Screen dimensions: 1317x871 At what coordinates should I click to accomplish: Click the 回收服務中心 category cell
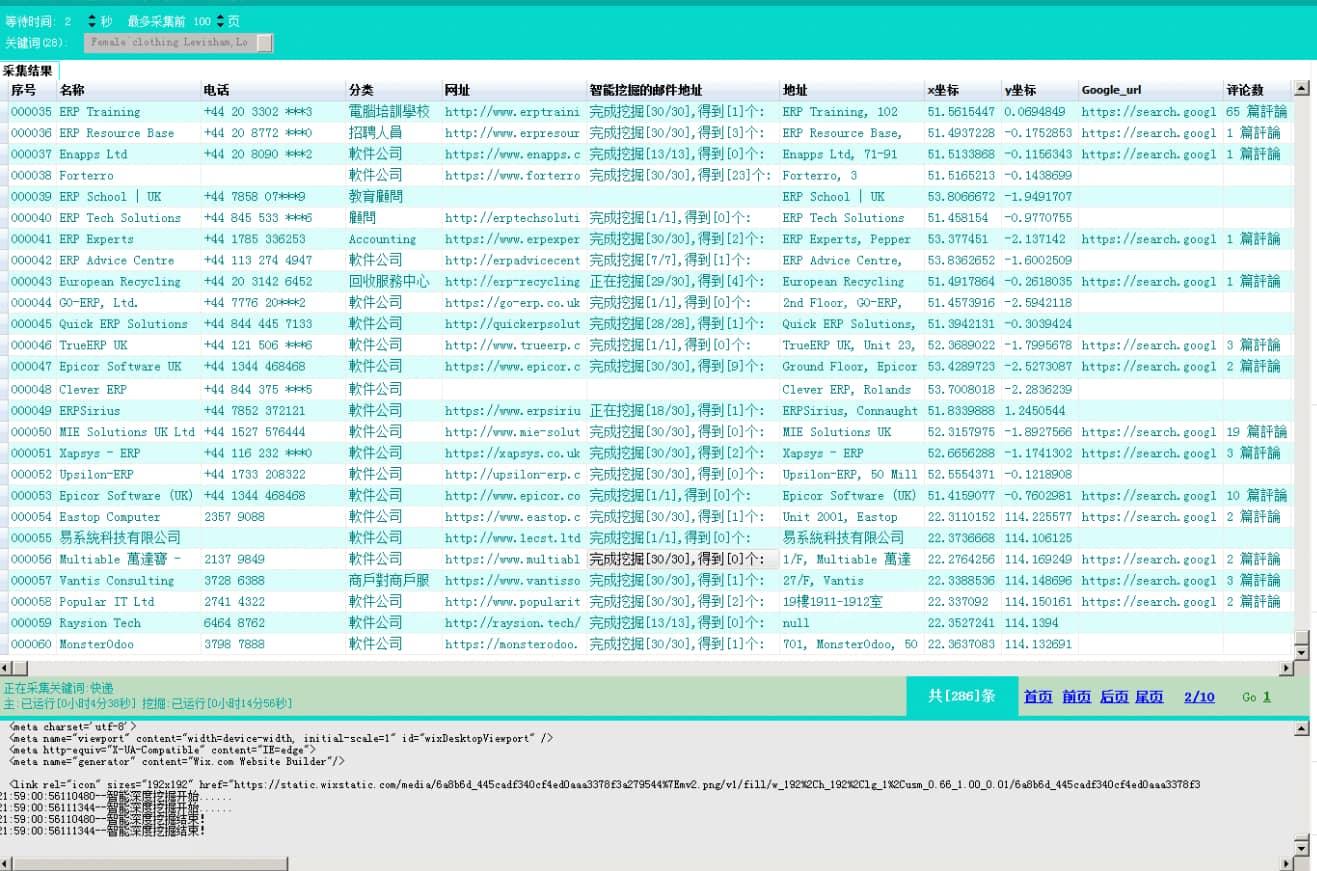click(393, 281)
